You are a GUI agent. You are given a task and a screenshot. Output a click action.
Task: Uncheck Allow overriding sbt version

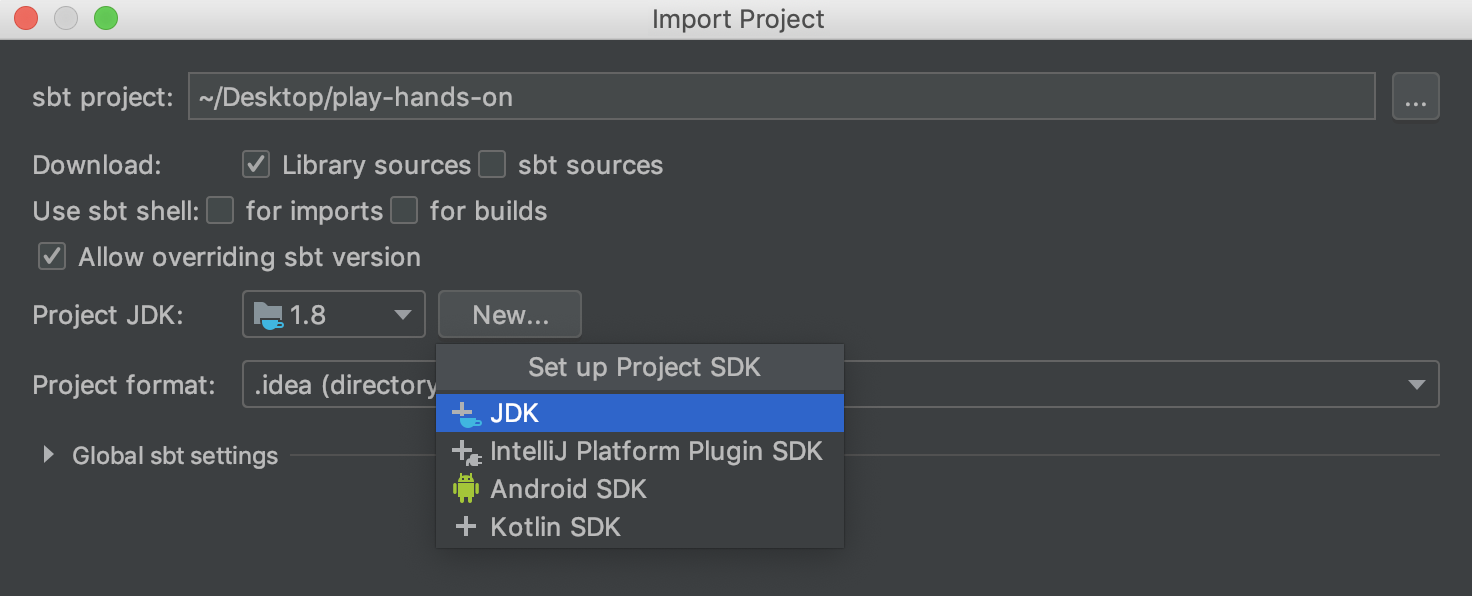pos(52,257)
